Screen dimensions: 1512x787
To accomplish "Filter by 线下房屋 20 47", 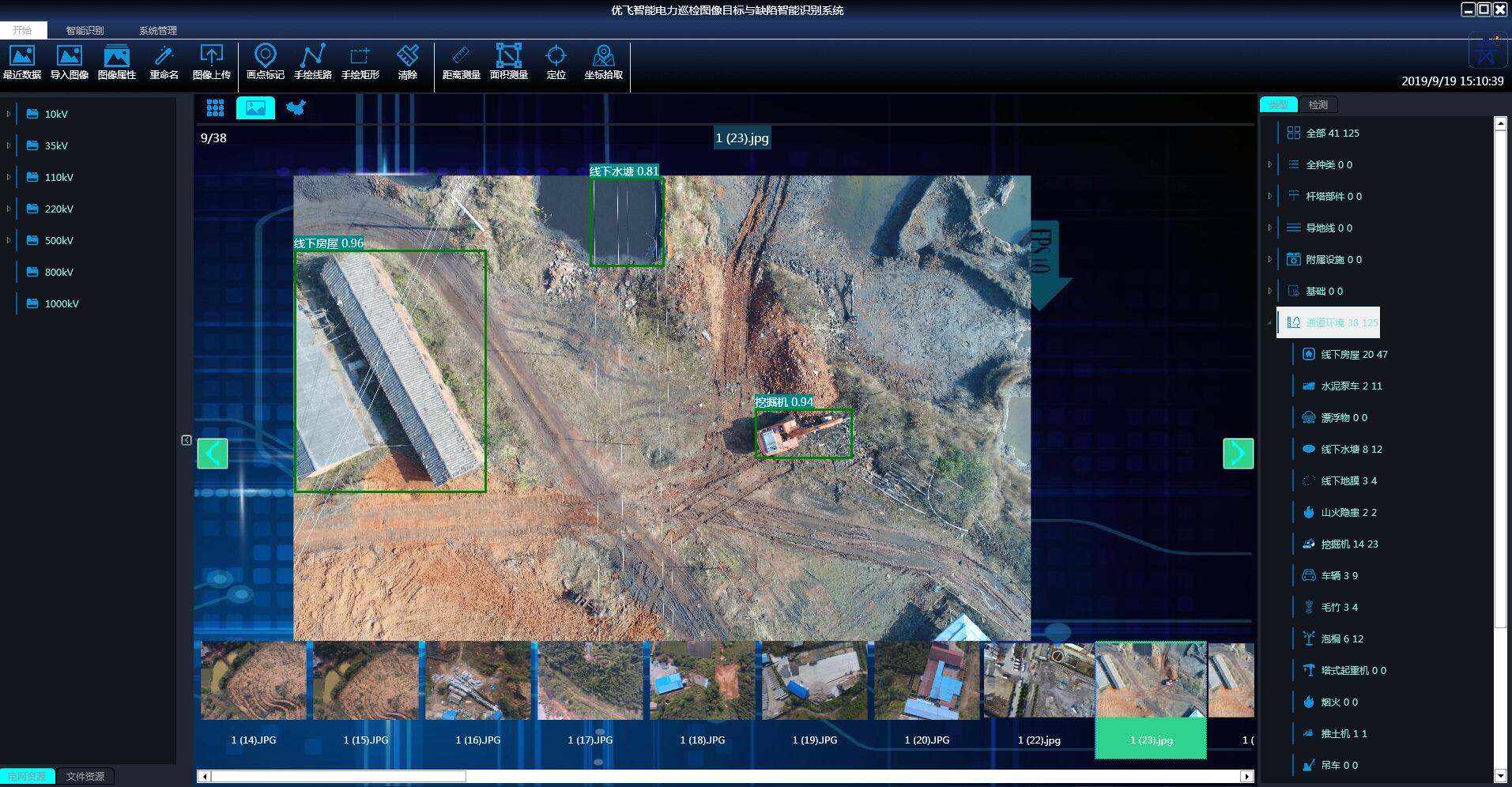I will pyautogui.click(x=1346, y=354).
